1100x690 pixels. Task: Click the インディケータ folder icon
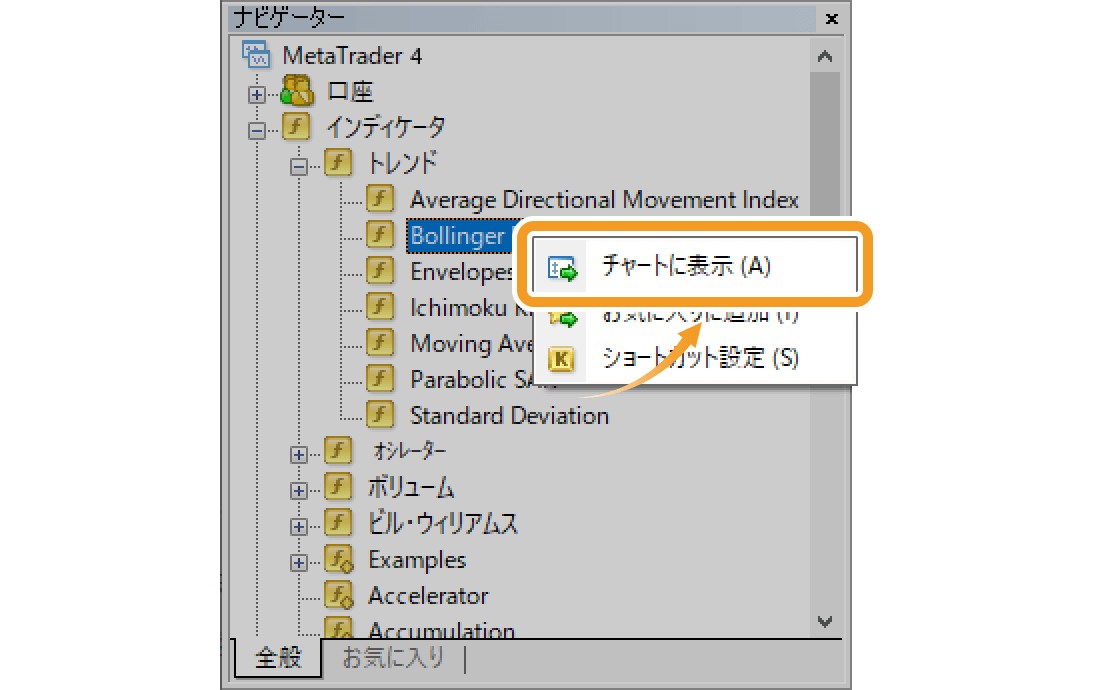coord(296,126)
